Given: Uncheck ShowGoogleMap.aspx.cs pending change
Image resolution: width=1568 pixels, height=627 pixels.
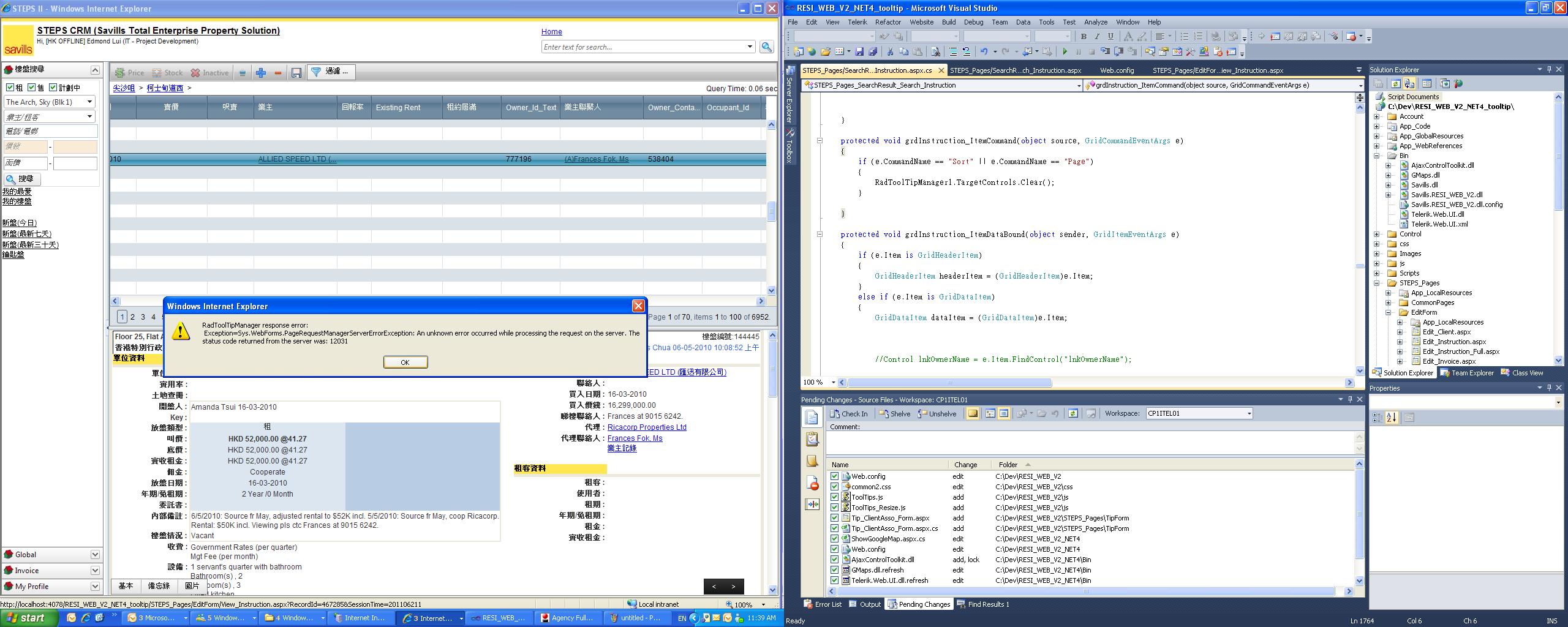Looking at the screenshot, I should 834,539.
